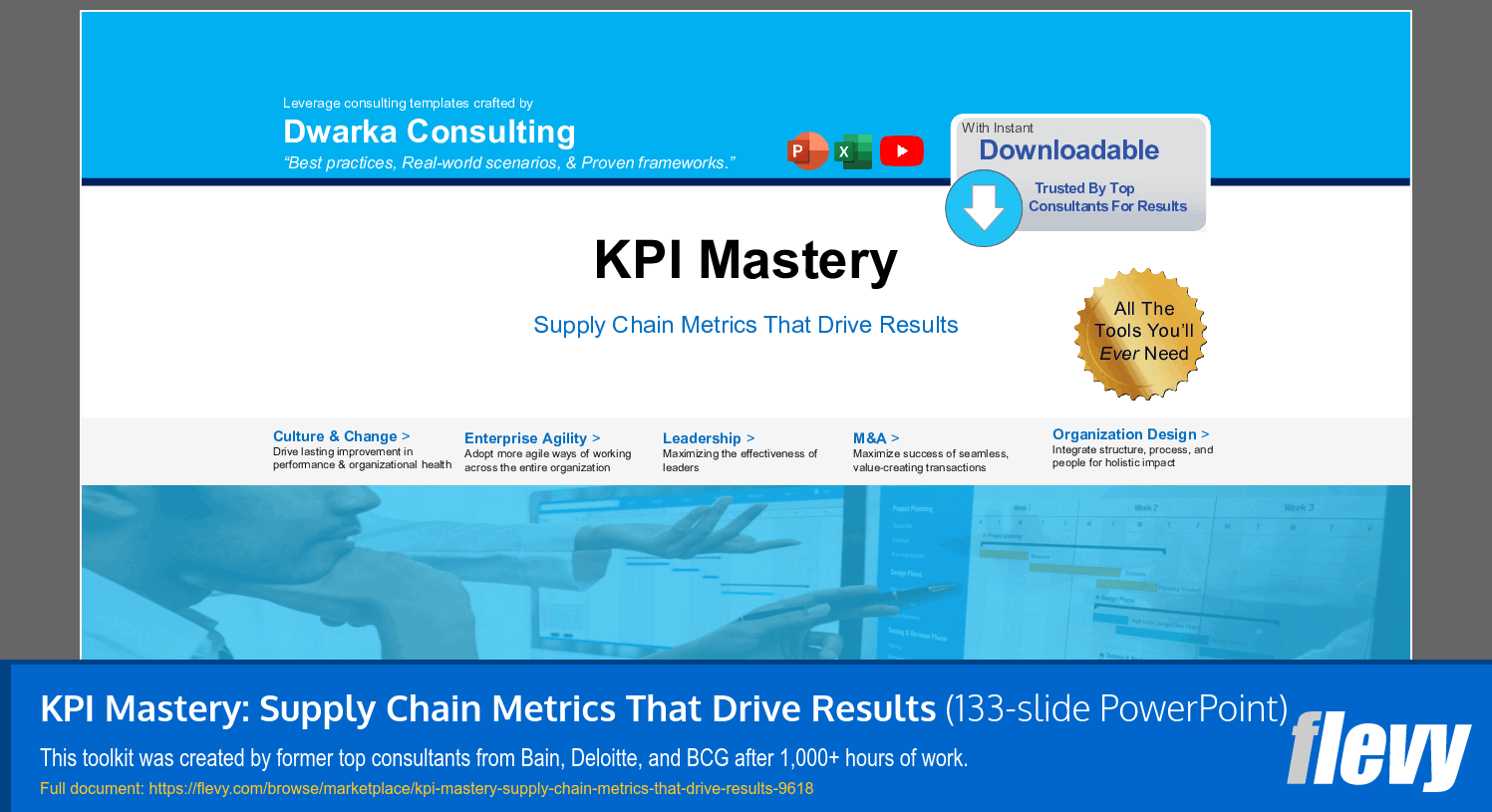This screenshot has height=812, width=1492.
Task: Open the Organization Design link
Action: point(1131,434)
